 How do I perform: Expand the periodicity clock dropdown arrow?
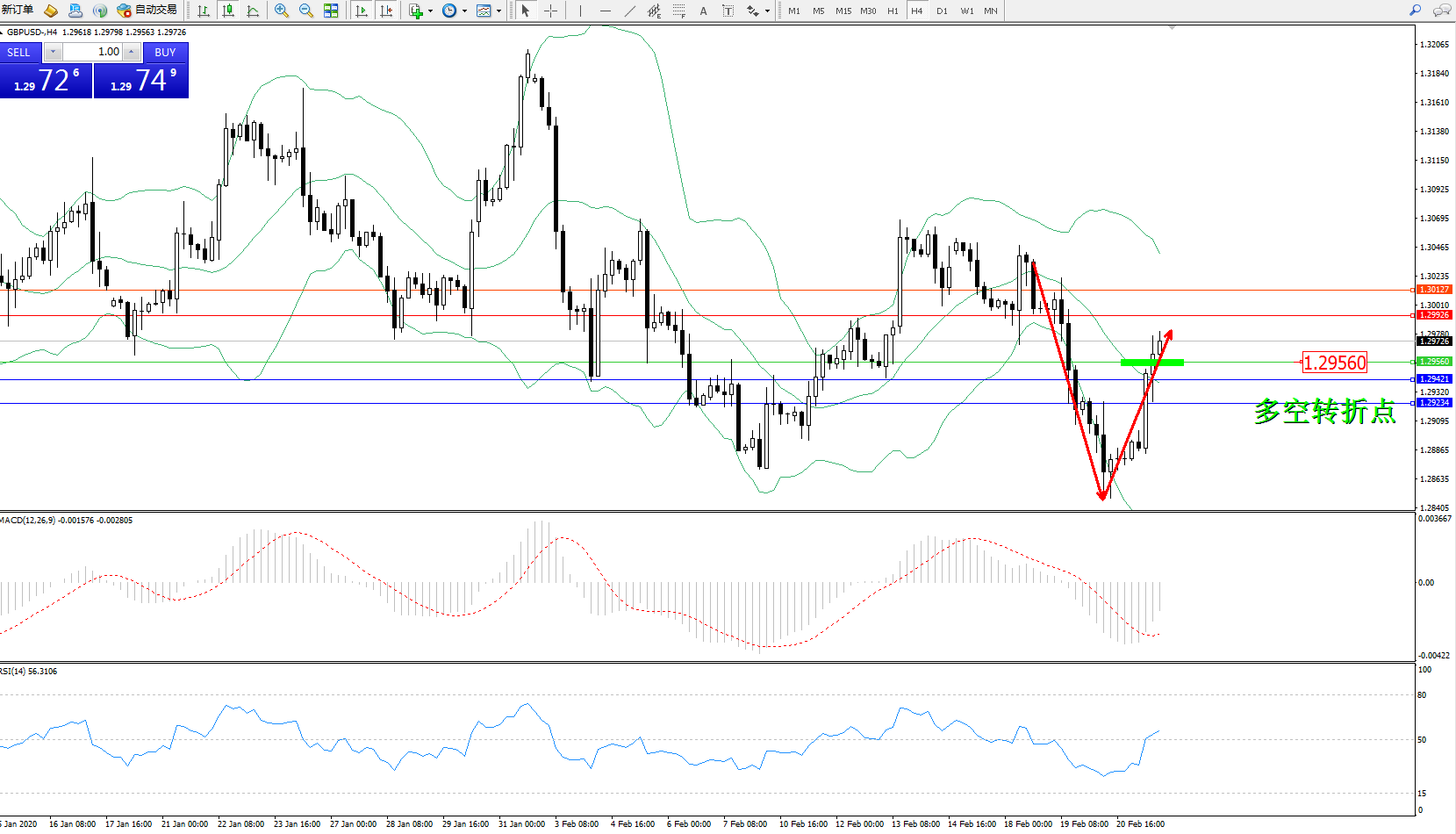click(x=464, y=11)
